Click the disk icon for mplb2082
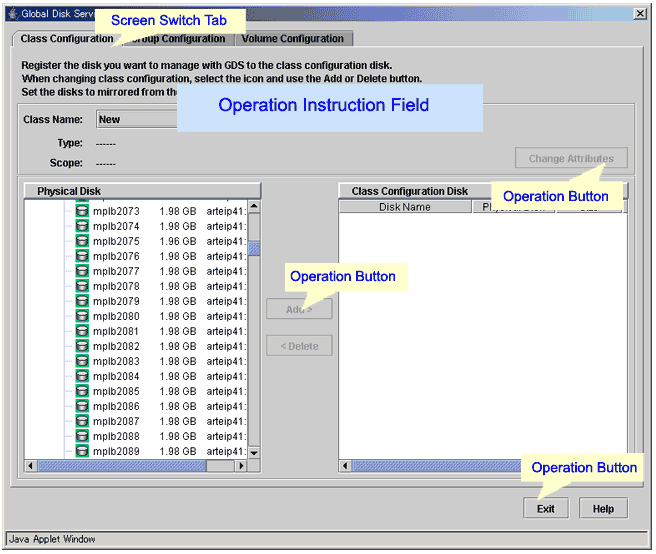Viewport: 656px width, 554px height. tap(82, 346)
